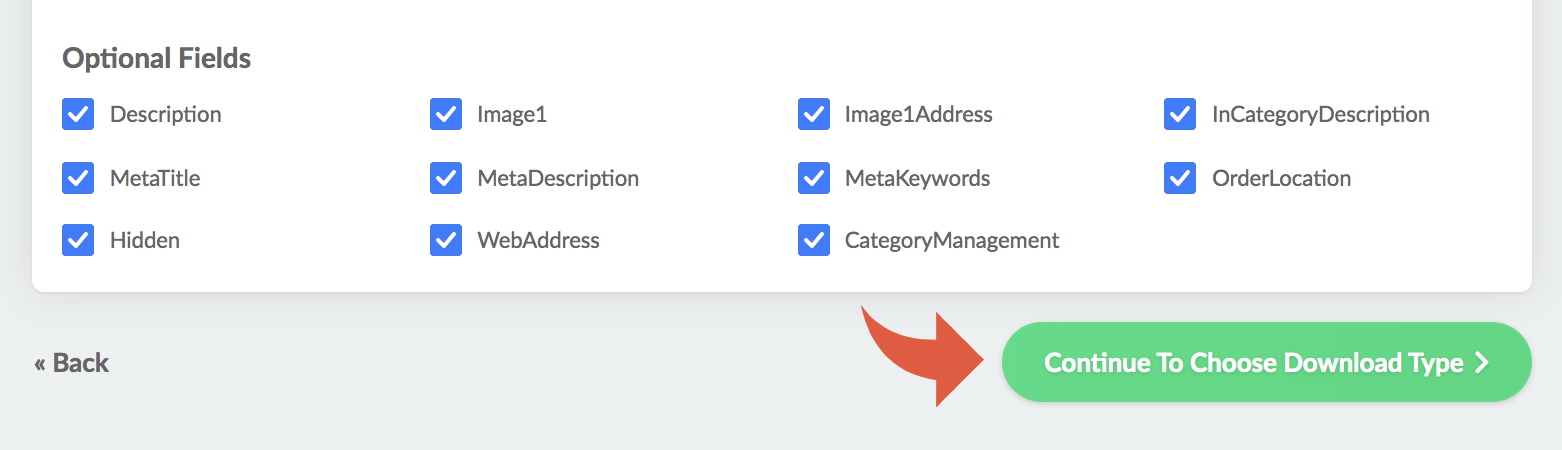Uncheck the MetaTitle checkbox
The height and width of the screenshot is (450, 1562).
click(78, 178)
